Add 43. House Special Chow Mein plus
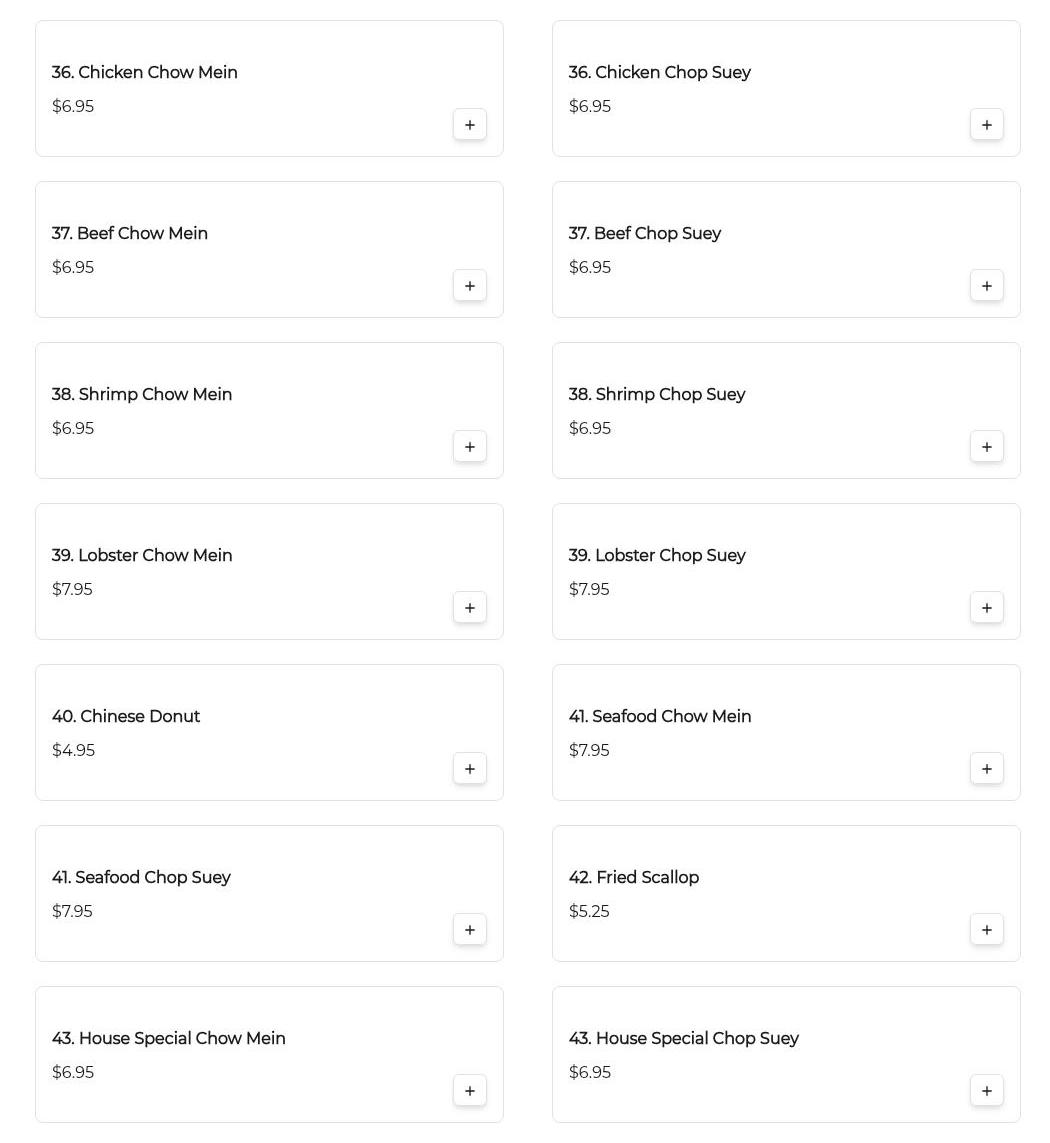The width and height of the screenshot is (1050, 1143). pos(470,1091)
